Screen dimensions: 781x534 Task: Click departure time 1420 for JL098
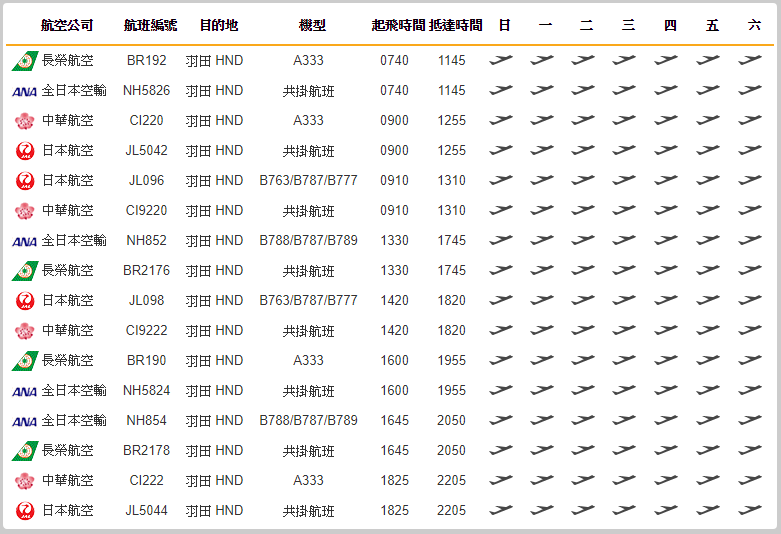(x=394, y=300)
